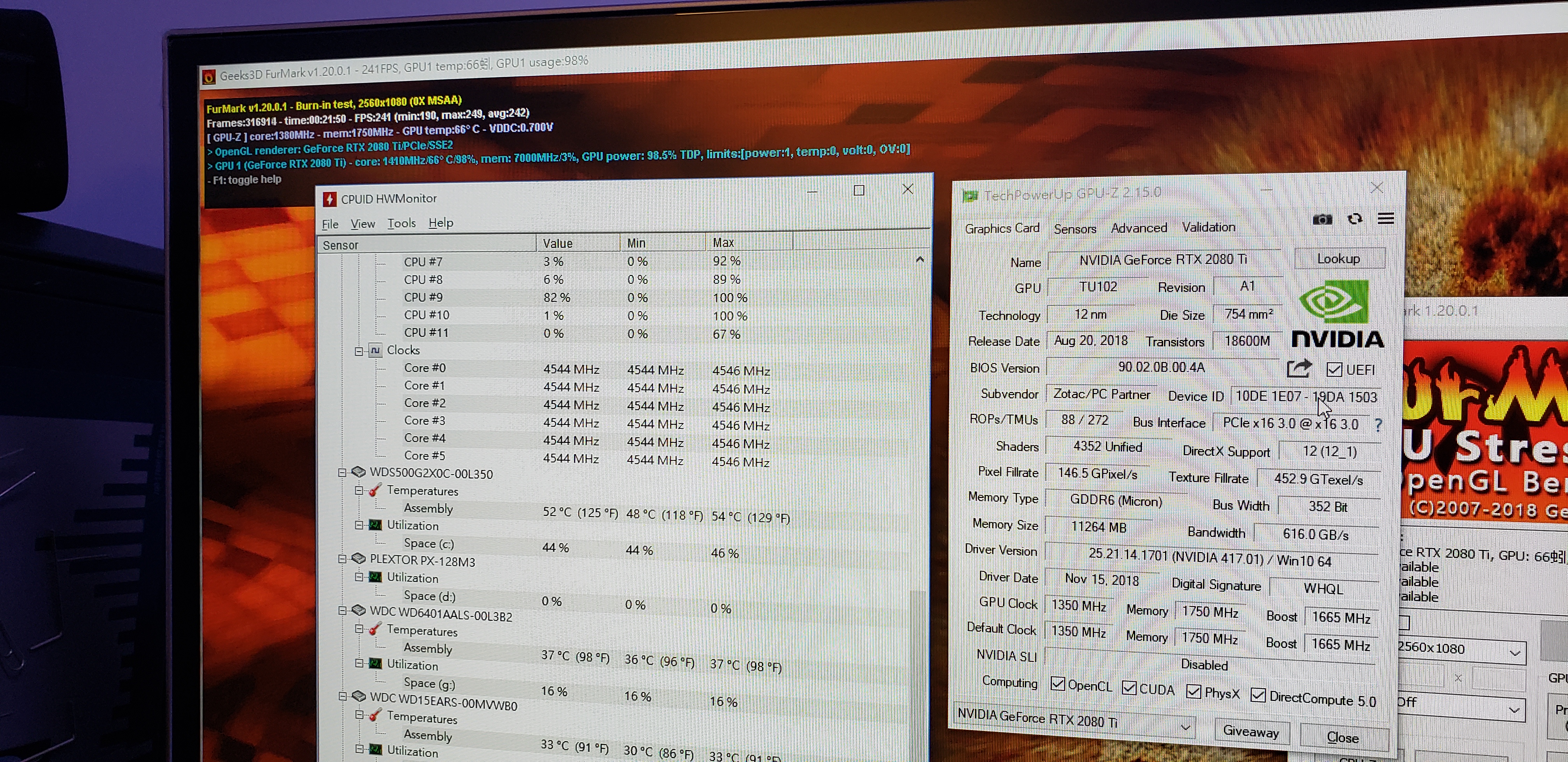Toggle the checkbox above FurMark's resolution dropdown

pyautogui.click(x=1404, y=622)
